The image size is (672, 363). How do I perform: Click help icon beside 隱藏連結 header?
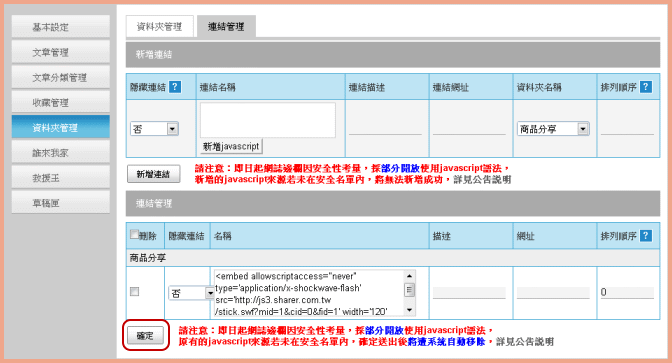(x=175, y=87)
